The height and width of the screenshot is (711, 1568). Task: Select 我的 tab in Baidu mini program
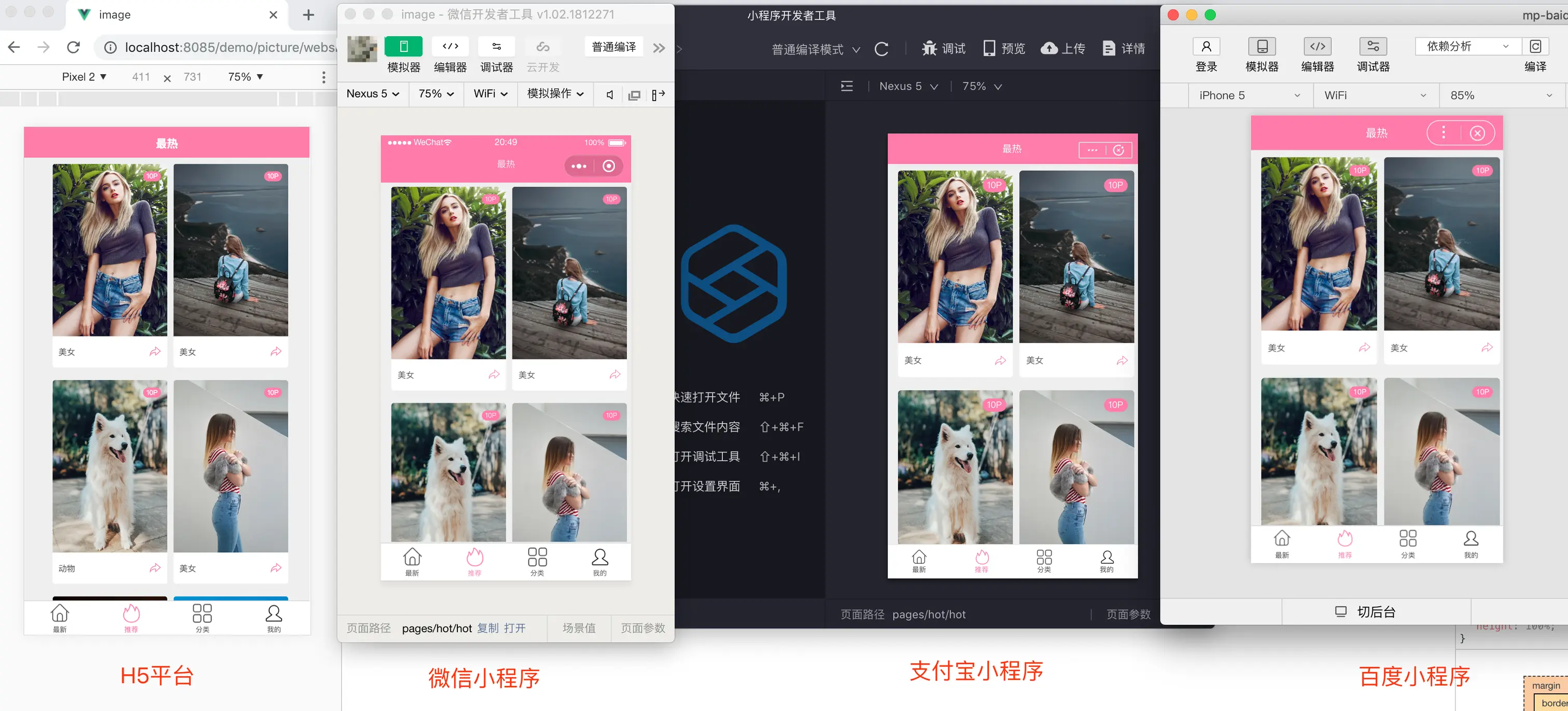tap(1471, 544)
